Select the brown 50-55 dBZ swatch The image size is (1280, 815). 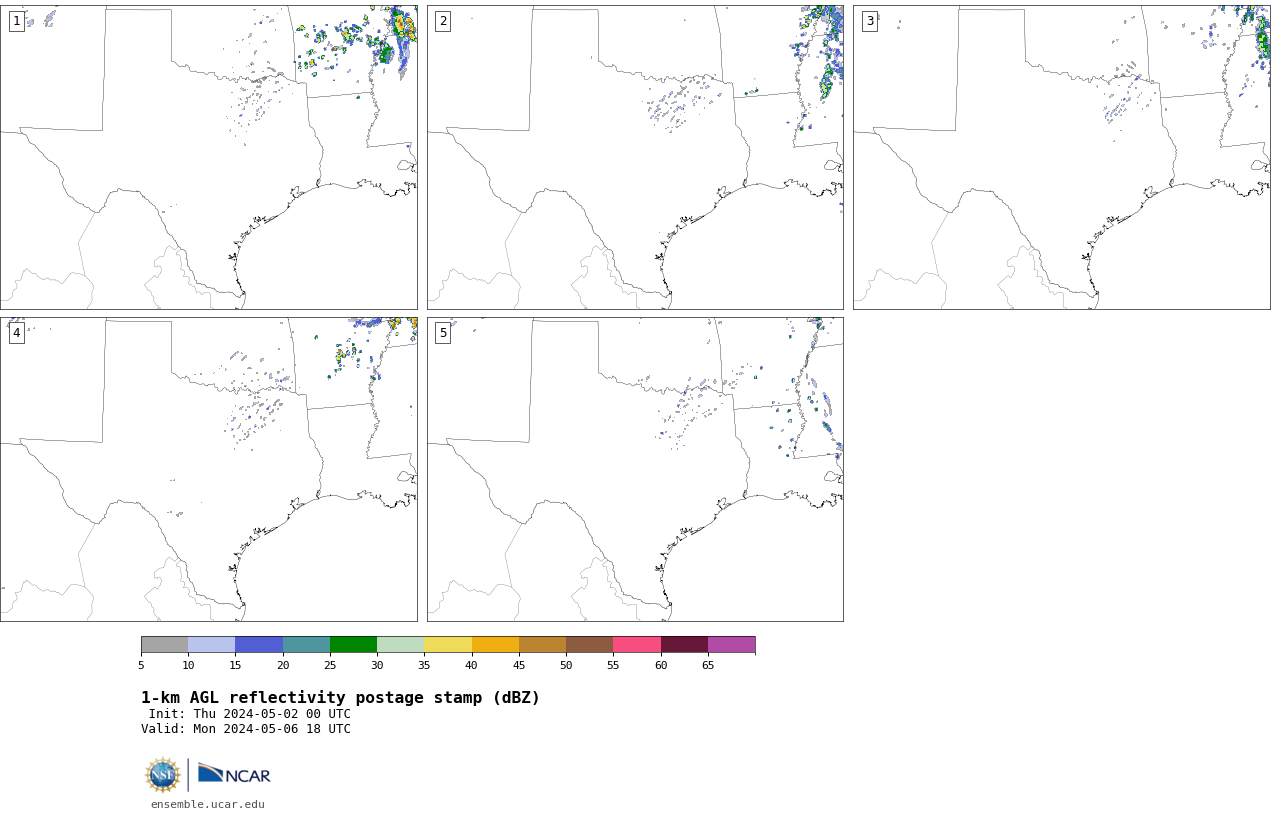coord(590,645)
